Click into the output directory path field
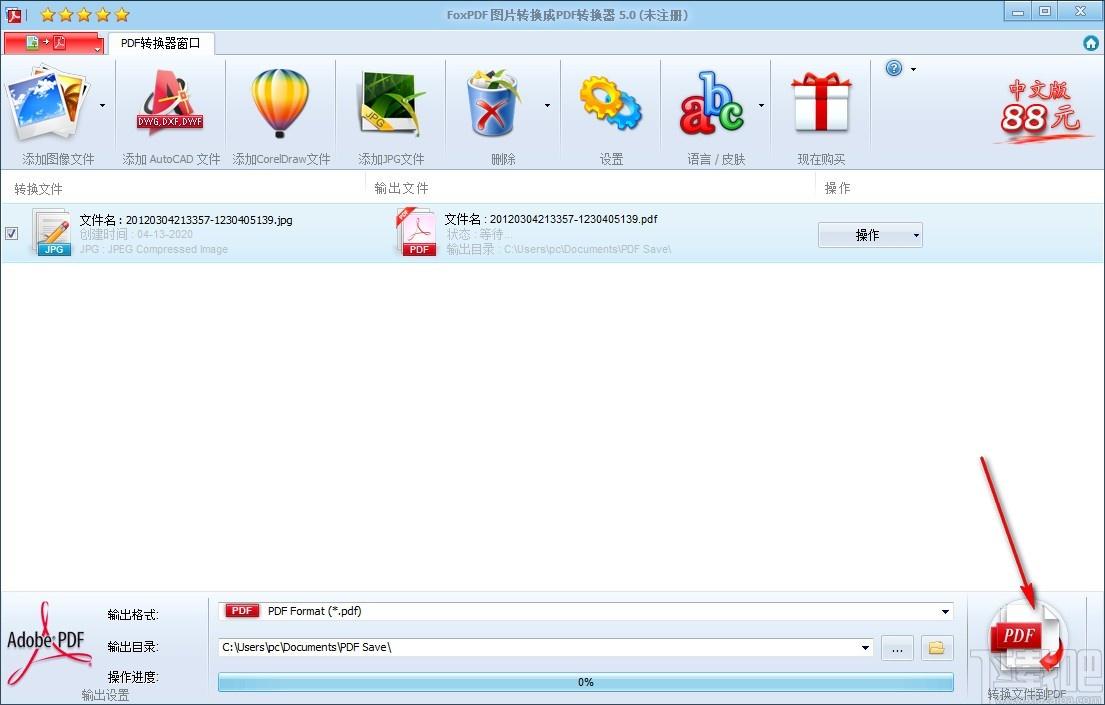The width and height of the screenshot is (1105, 705). (538, 647)
